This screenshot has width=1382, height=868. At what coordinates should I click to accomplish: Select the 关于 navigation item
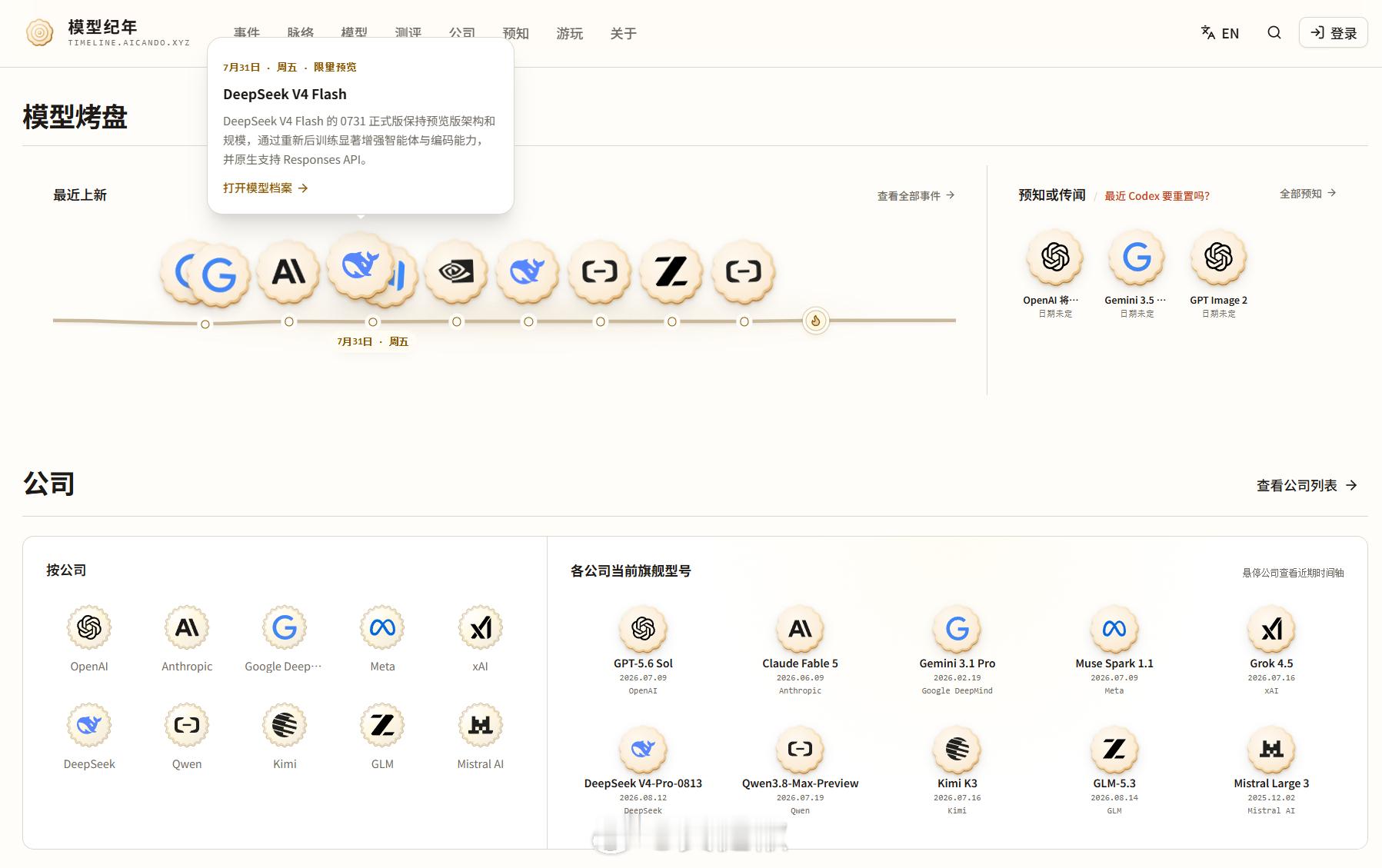pyautogui.click(x=623, y=34)
